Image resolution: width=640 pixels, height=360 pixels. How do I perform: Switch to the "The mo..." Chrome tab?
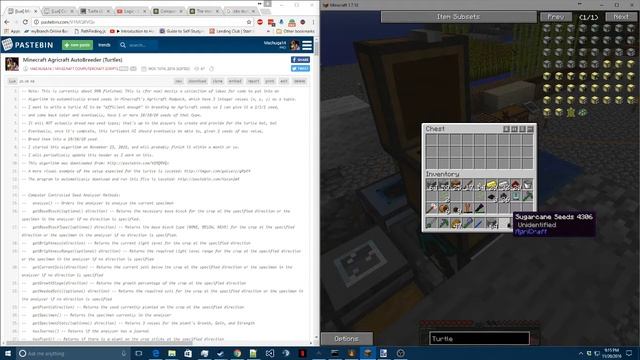pos(204,11)
